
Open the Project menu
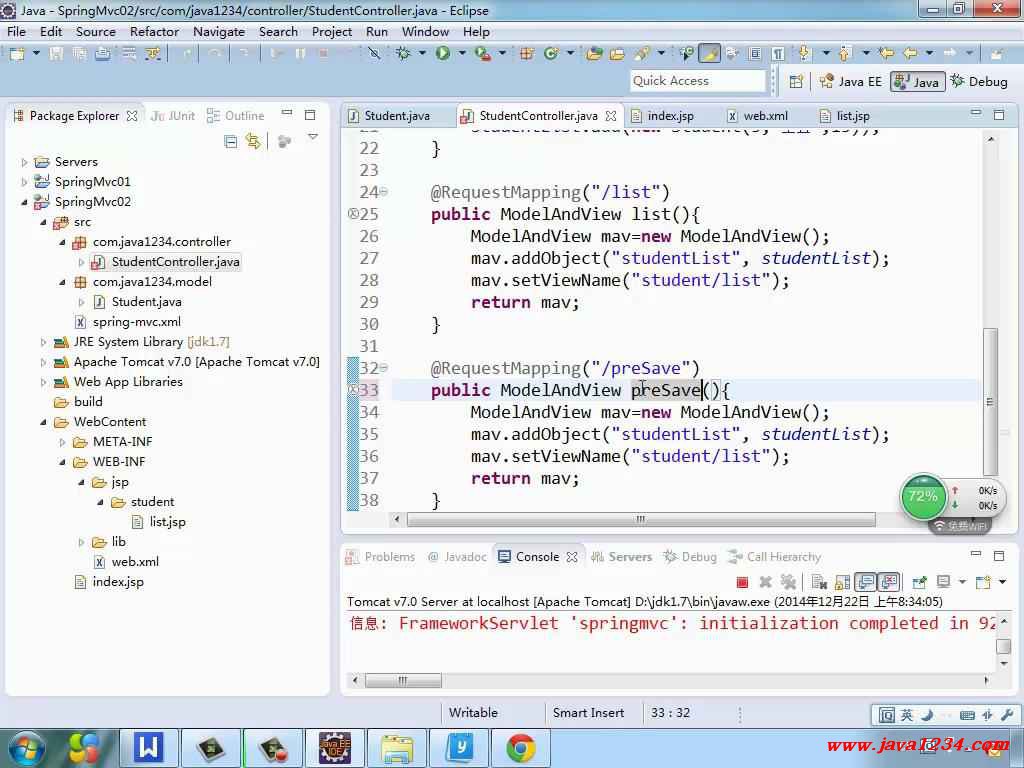coord(332,31)
